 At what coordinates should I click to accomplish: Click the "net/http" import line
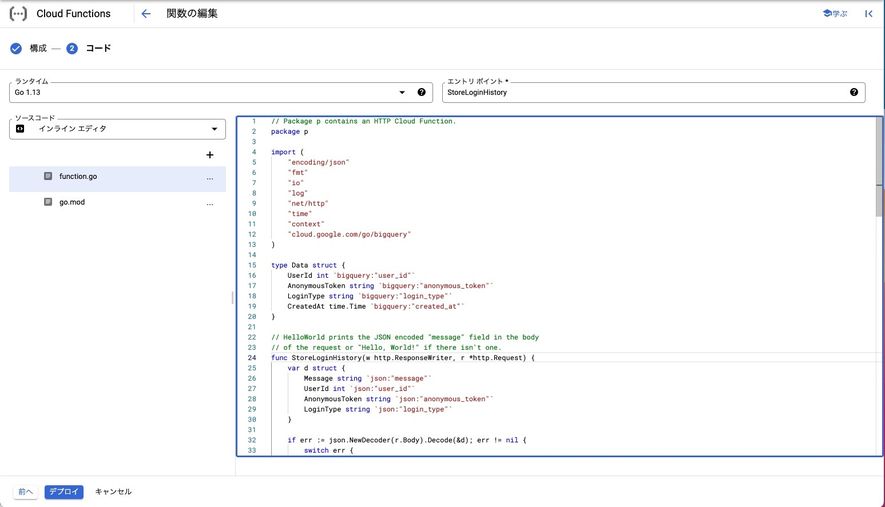308,203
